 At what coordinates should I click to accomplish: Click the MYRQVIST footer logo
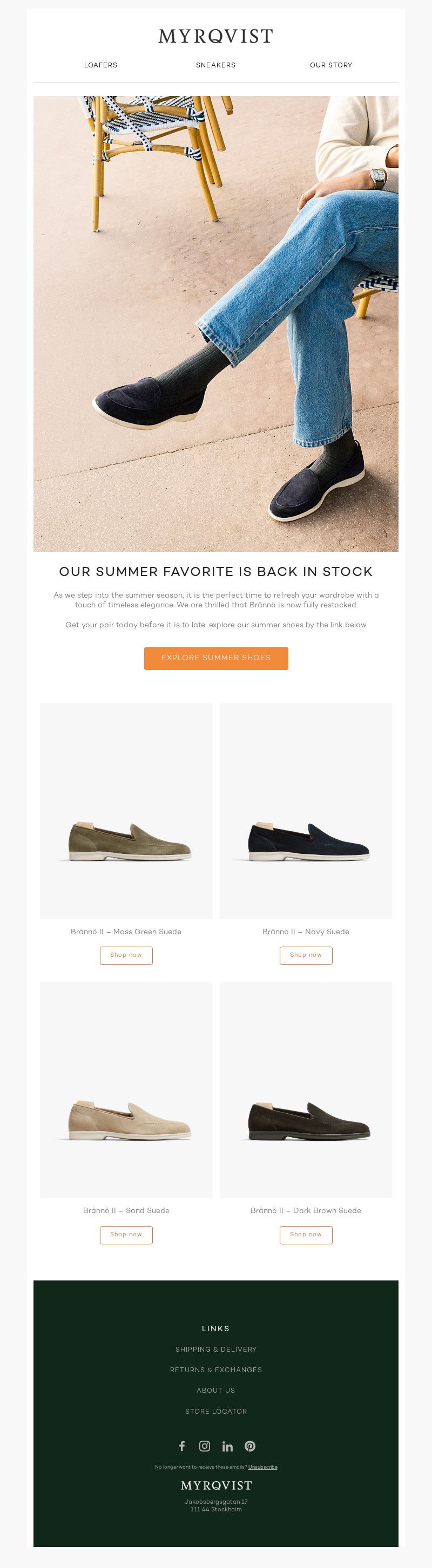(x=217, y=1485)
